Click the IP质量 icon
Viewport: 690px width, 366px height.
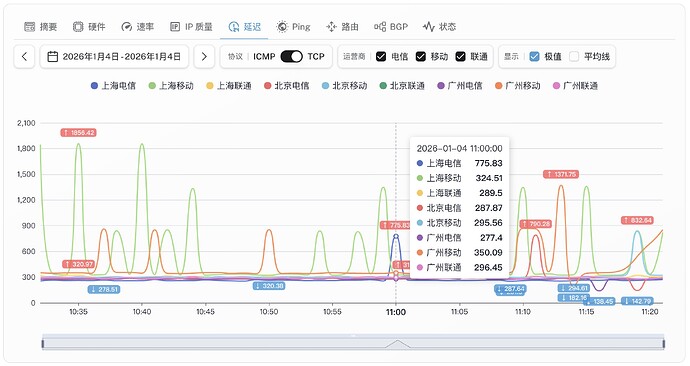tap(175, 27)
